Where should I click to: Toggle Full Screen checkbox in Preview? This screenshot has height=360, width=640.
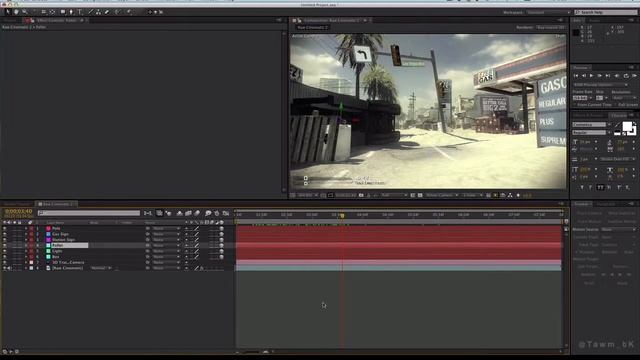point(616,105)
